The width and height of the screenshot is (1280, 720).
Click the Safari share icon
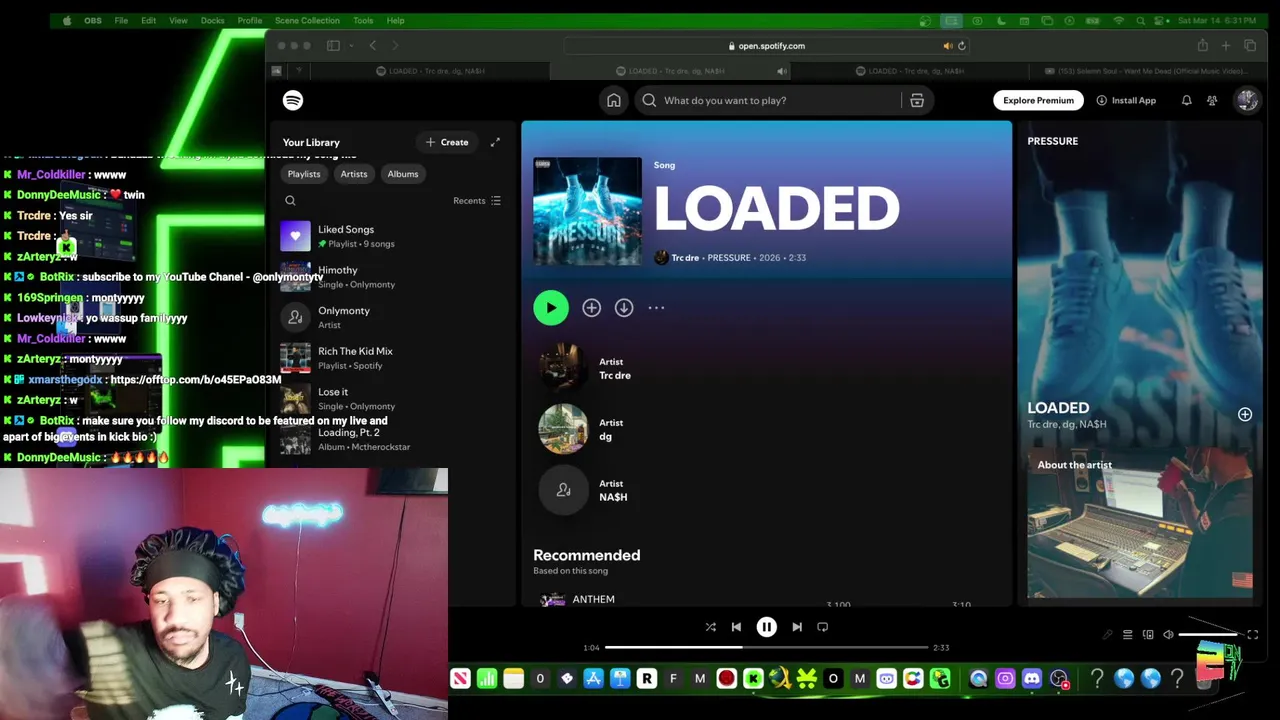pyautogui.click(x=1202, y=46)
